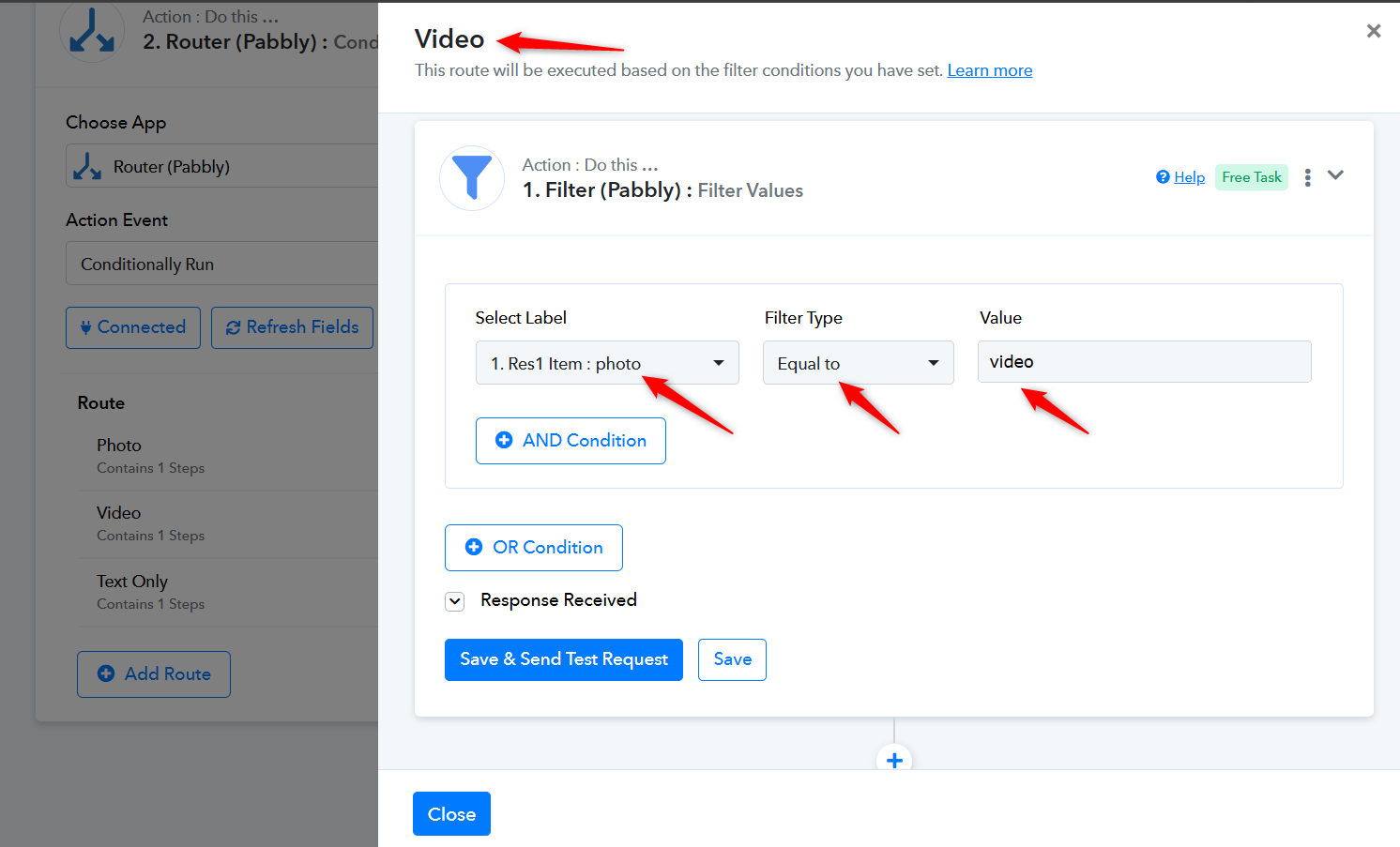Click the blue Filter funnel icon
The image size is (1400, 847).
point(472,177)
